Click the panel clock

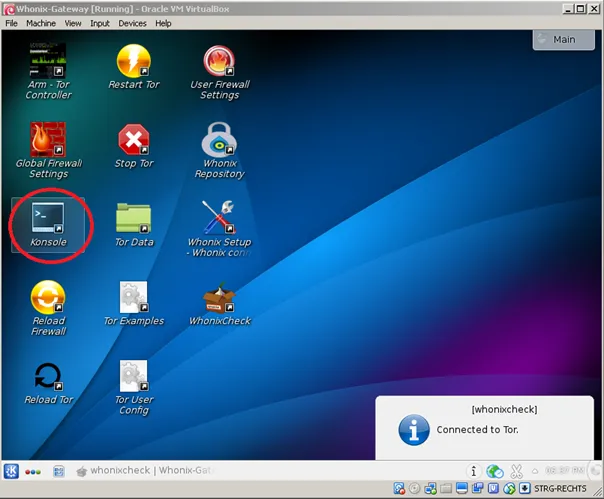click(x=564, y=470)
